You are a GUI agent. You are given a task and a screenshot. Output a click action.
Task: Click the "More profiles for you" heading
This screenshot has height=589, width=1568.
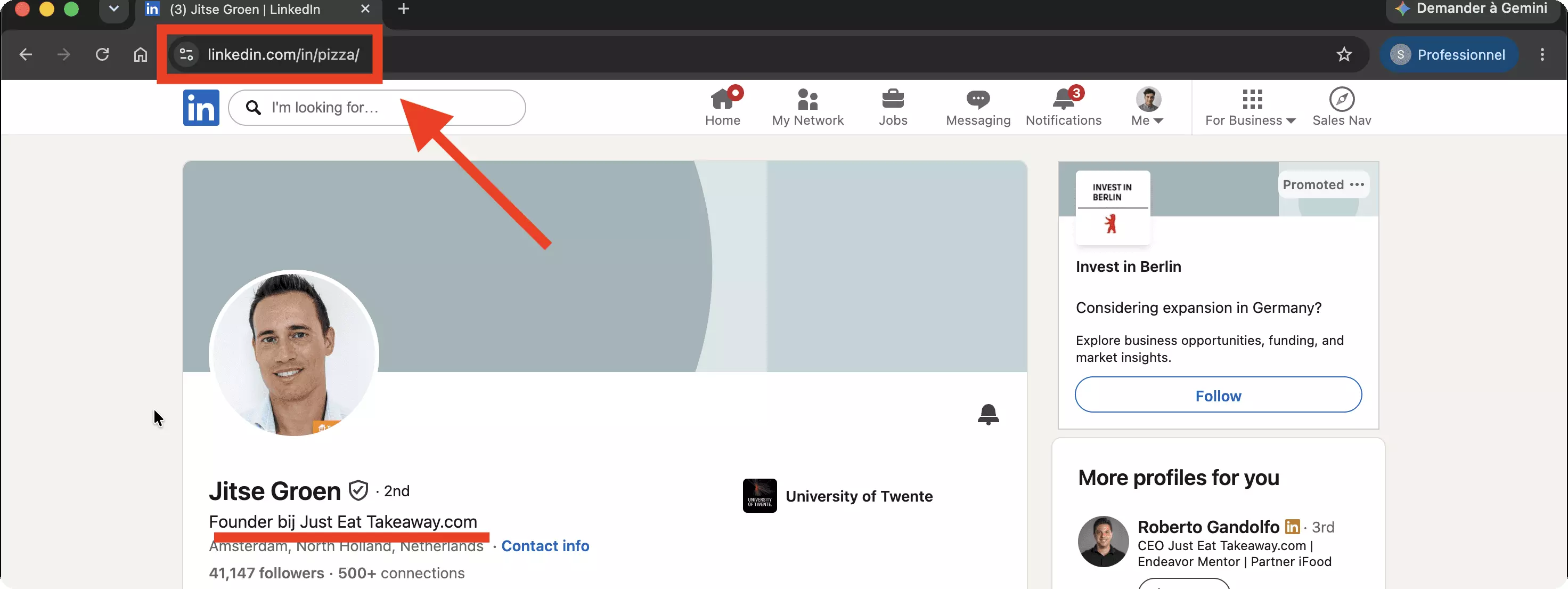(1179, 478)
